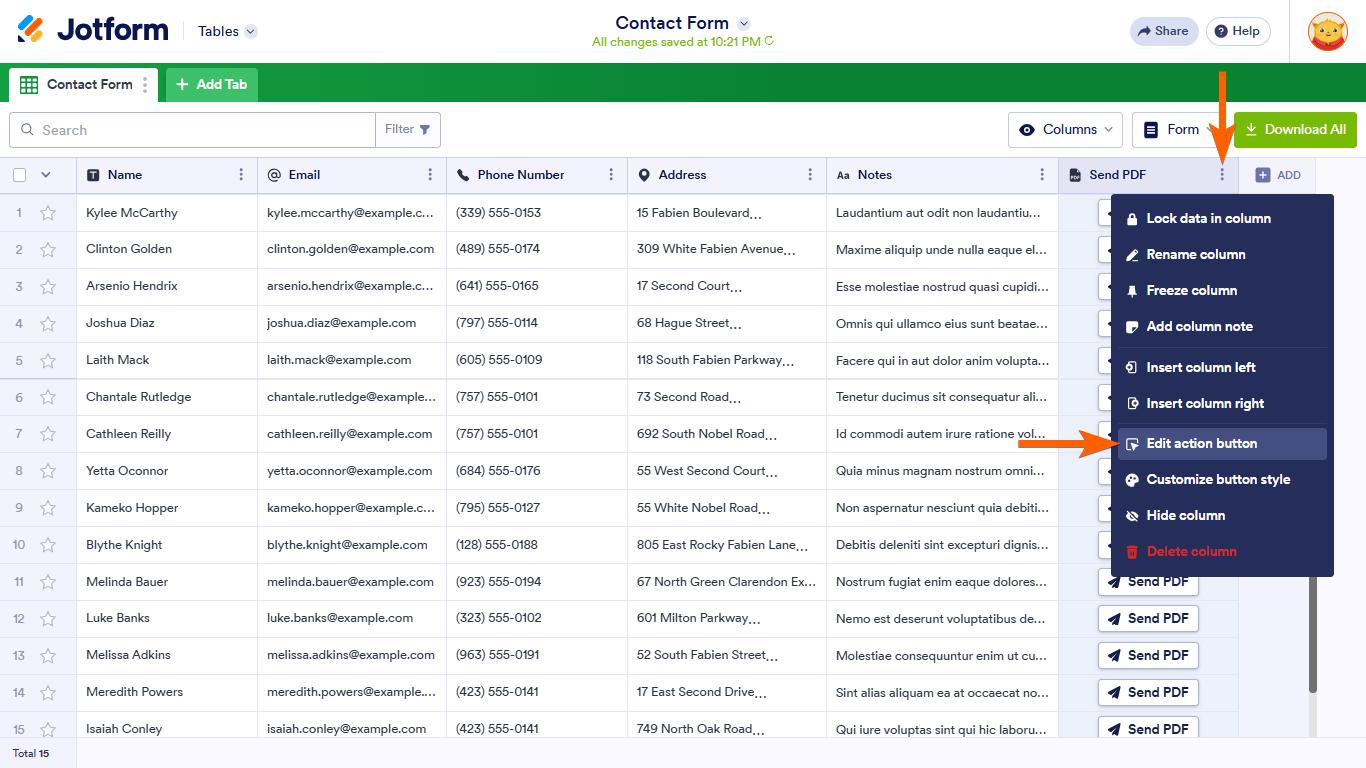Click the three-dot menu on Contact Form tab
1366x768 pixels.
[145, 85]
